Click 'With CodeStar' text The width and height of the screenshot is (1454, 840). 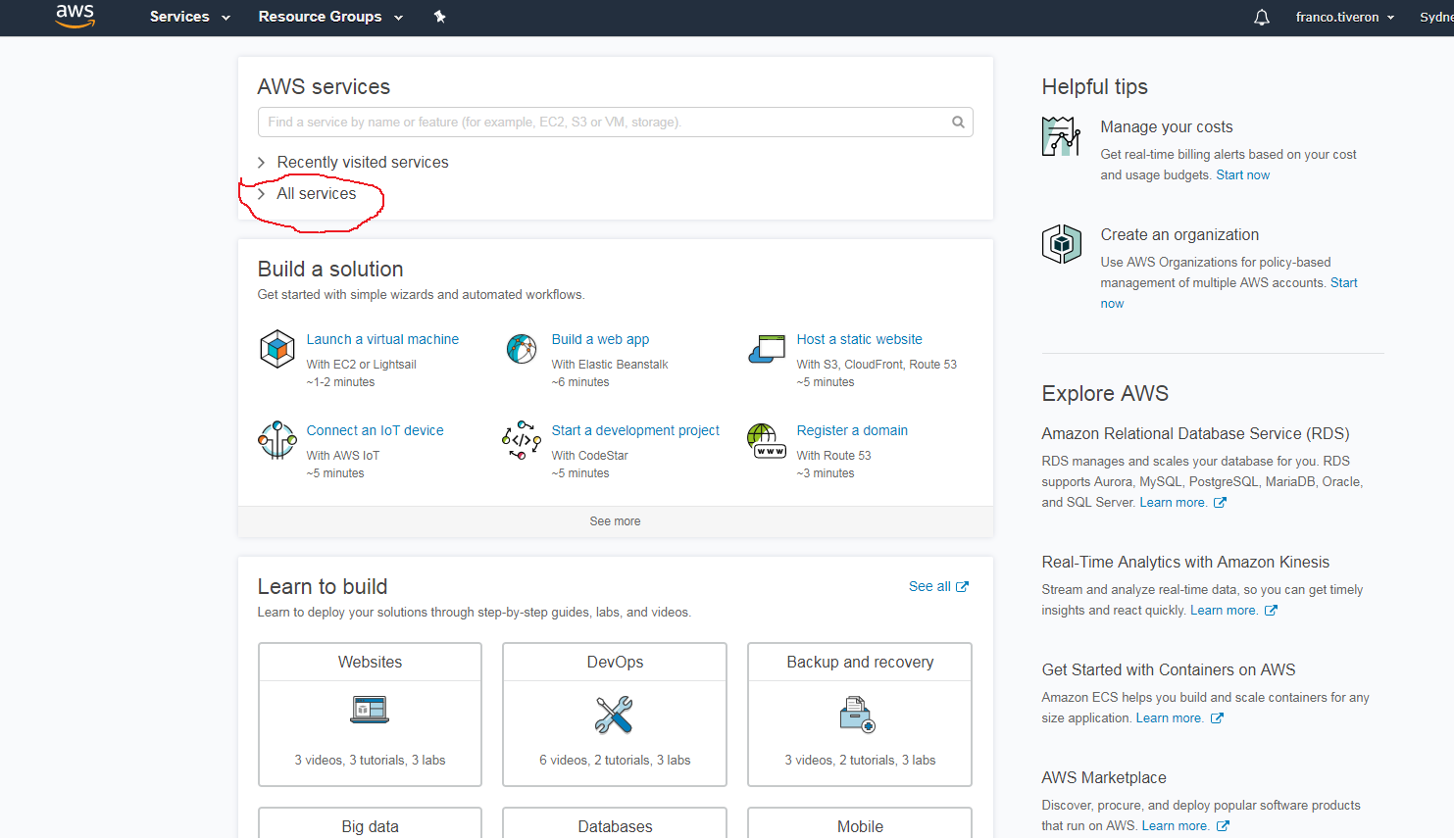(x=589, y=456)
